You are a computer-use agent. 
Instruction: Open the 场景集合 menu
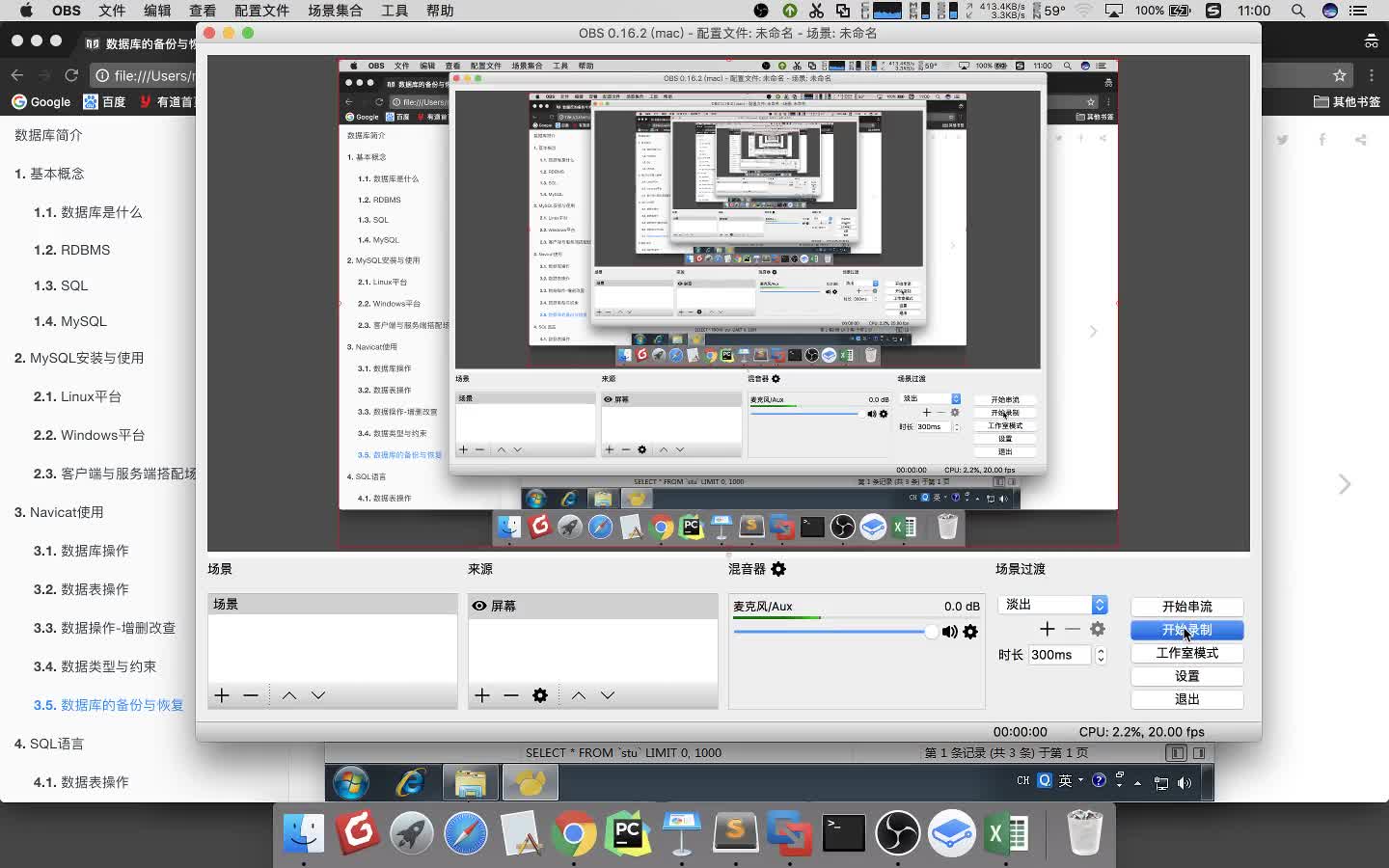(336, 11)
